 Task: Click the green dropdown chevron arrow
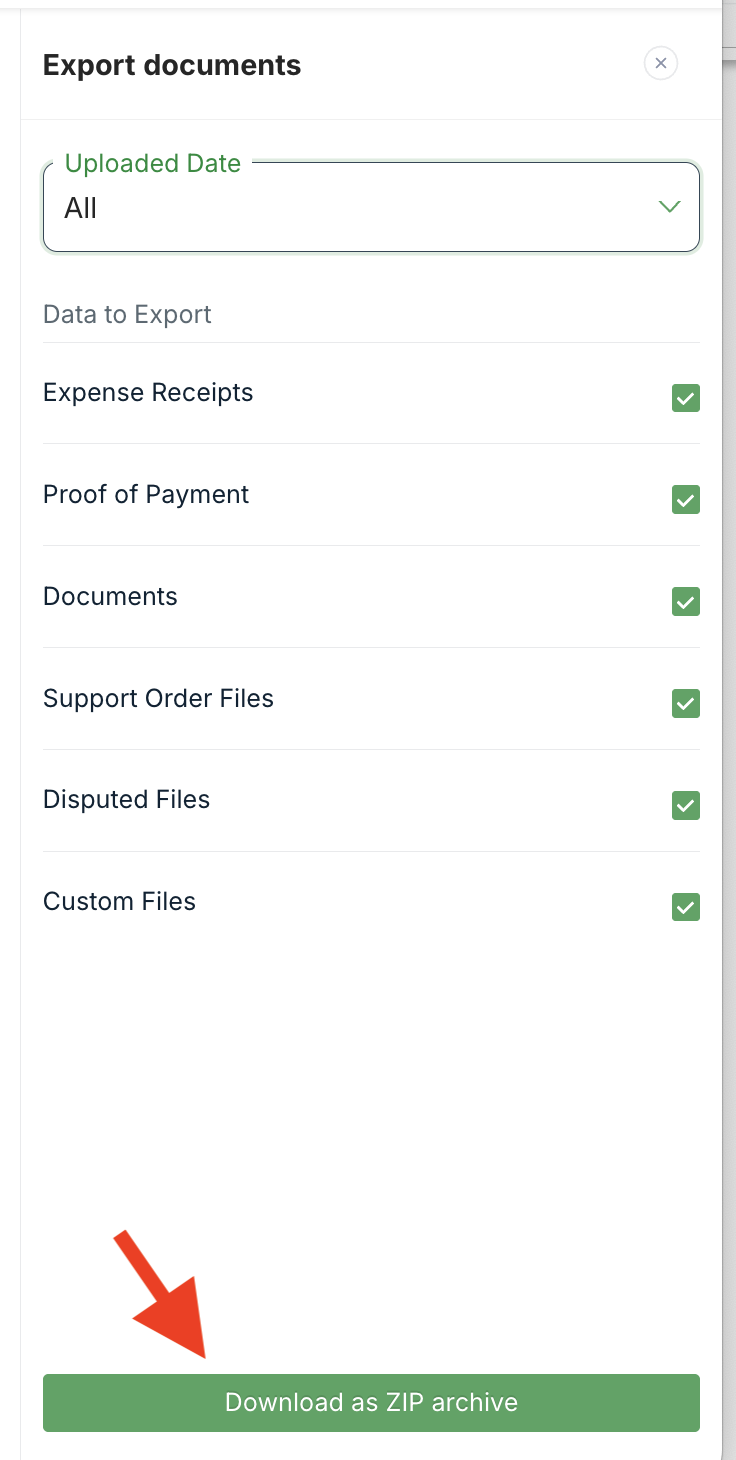[669, 207]
